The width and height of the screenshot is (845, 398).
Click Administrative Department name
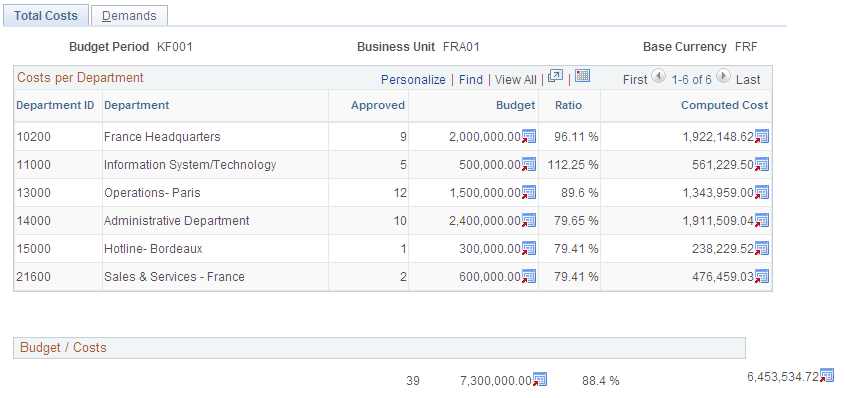click(177, 221)
